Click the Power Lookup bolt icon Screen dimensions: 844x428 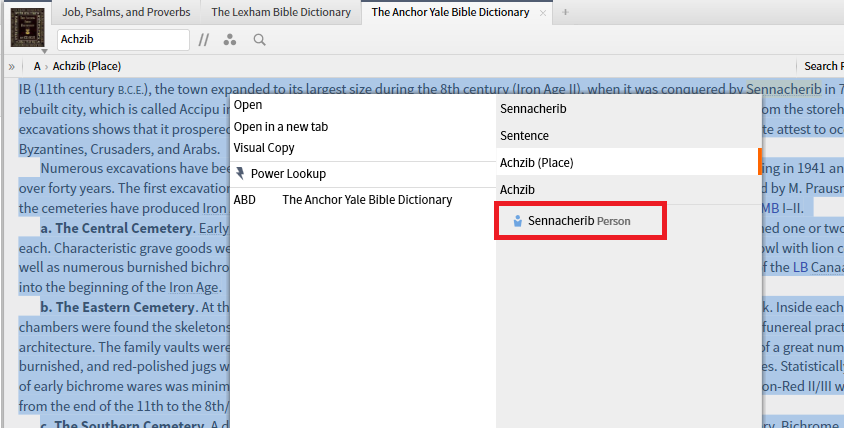[x=240, y=173]
